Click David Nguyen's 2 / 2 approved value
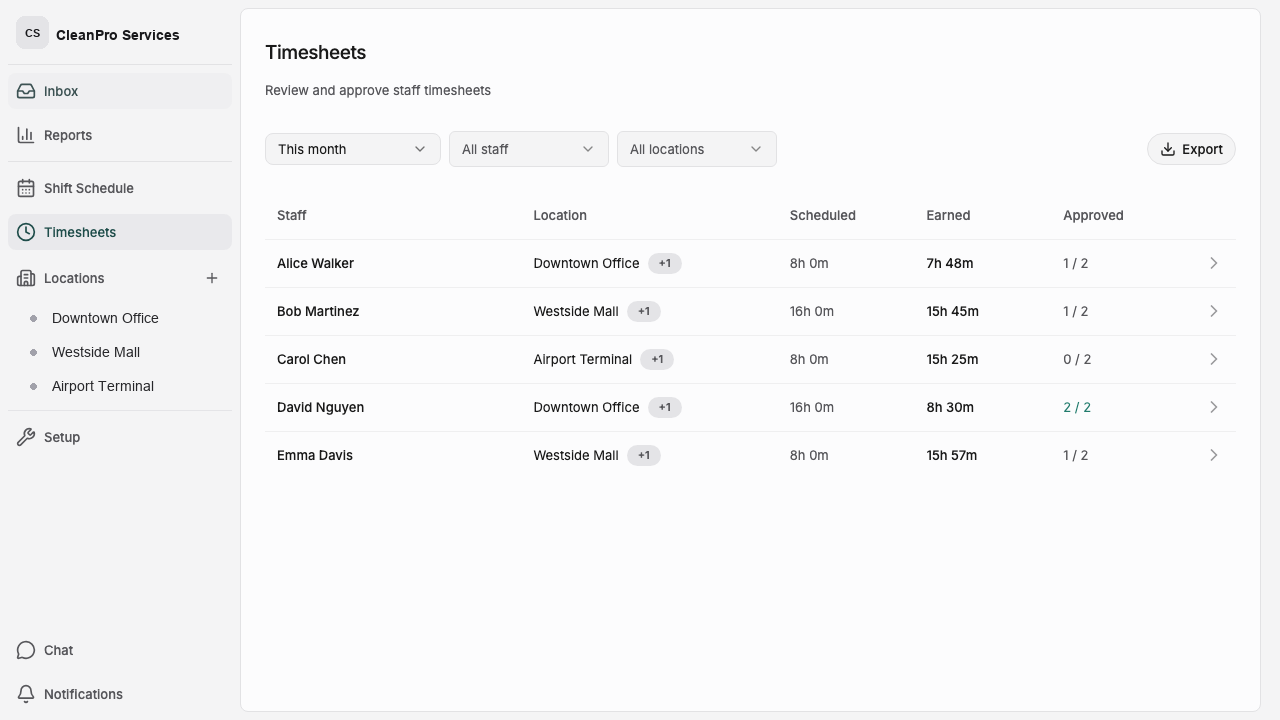The width and height of the screenshot is (1280, 720). (x=1077, y=407)
